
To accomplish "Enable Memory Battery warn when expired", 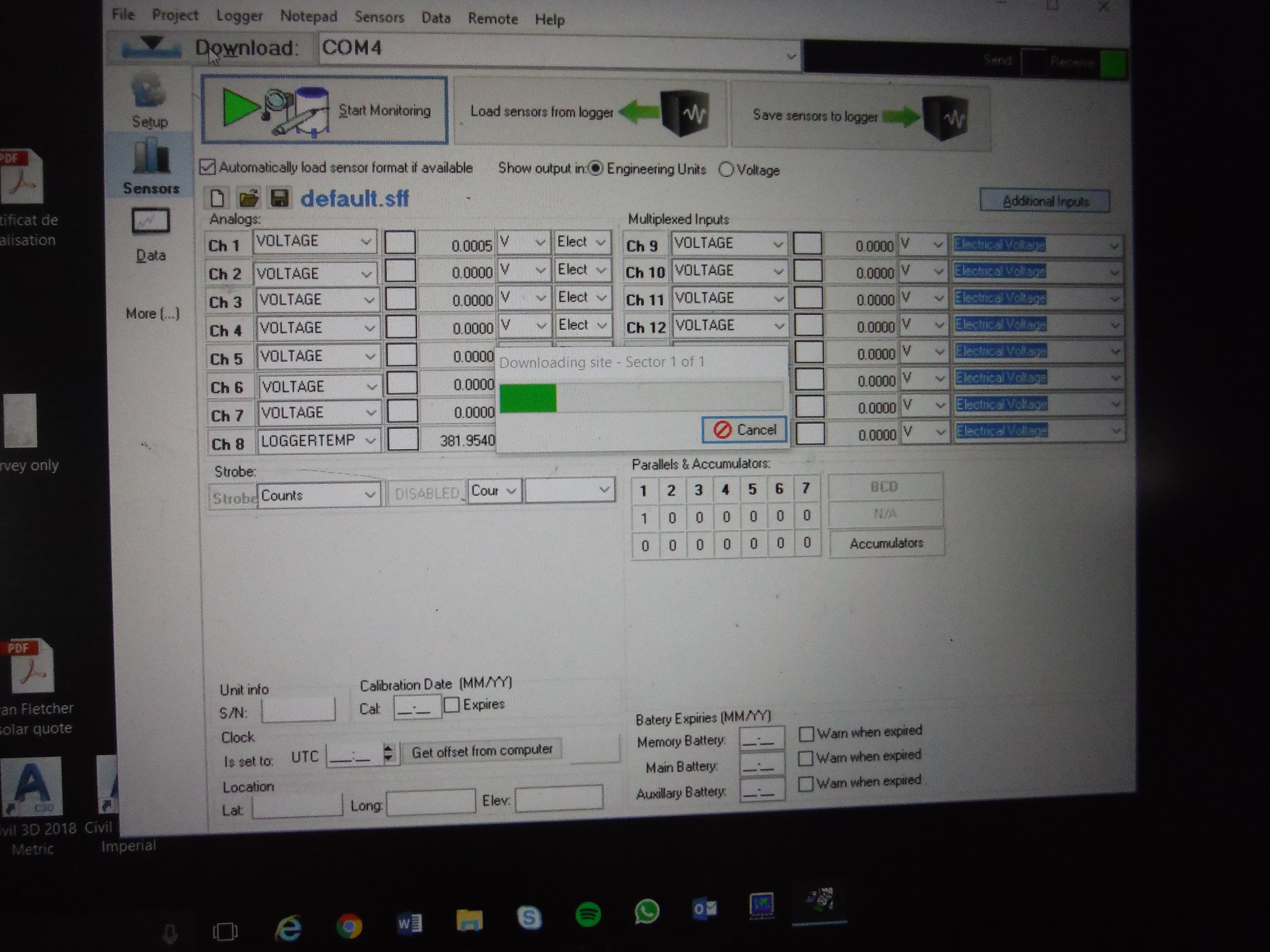I will coord(807,734).
